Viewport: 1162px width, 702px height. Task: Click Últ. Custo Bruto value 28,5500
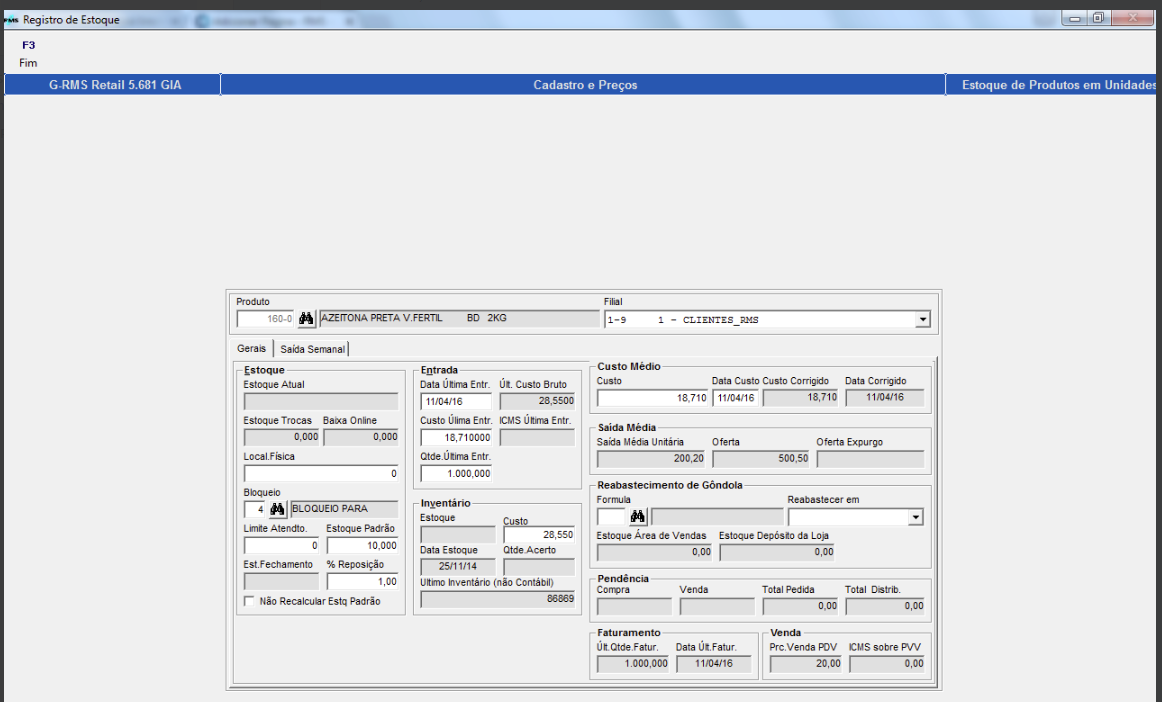coord(537,401)
